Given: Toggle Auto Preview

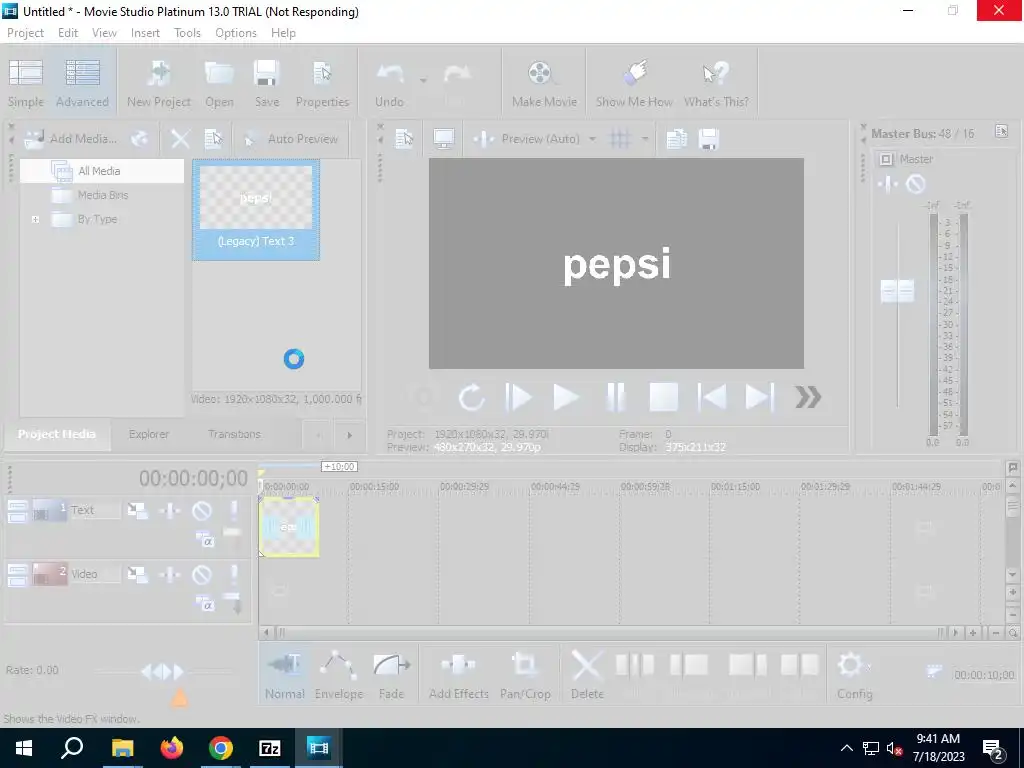Looking at the screenshot, I should (291, 138).
